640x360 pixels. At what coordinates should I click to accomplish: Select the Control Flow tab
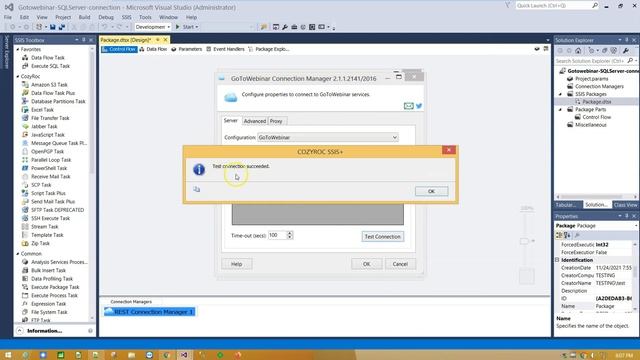click(x=119, y=49)
